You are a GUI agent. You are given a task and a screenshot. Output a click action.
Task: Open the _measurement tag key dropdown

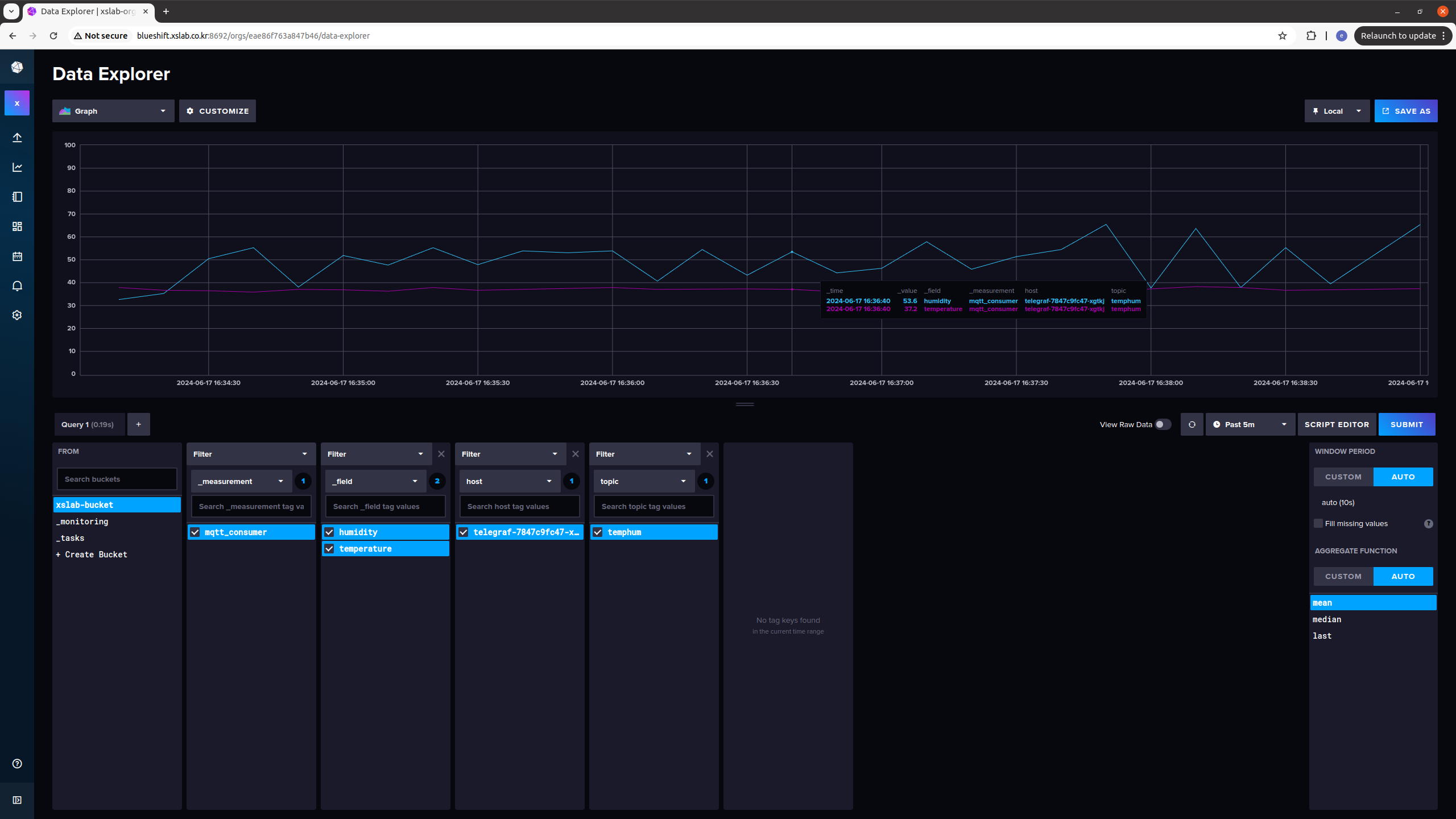(241, 481)
